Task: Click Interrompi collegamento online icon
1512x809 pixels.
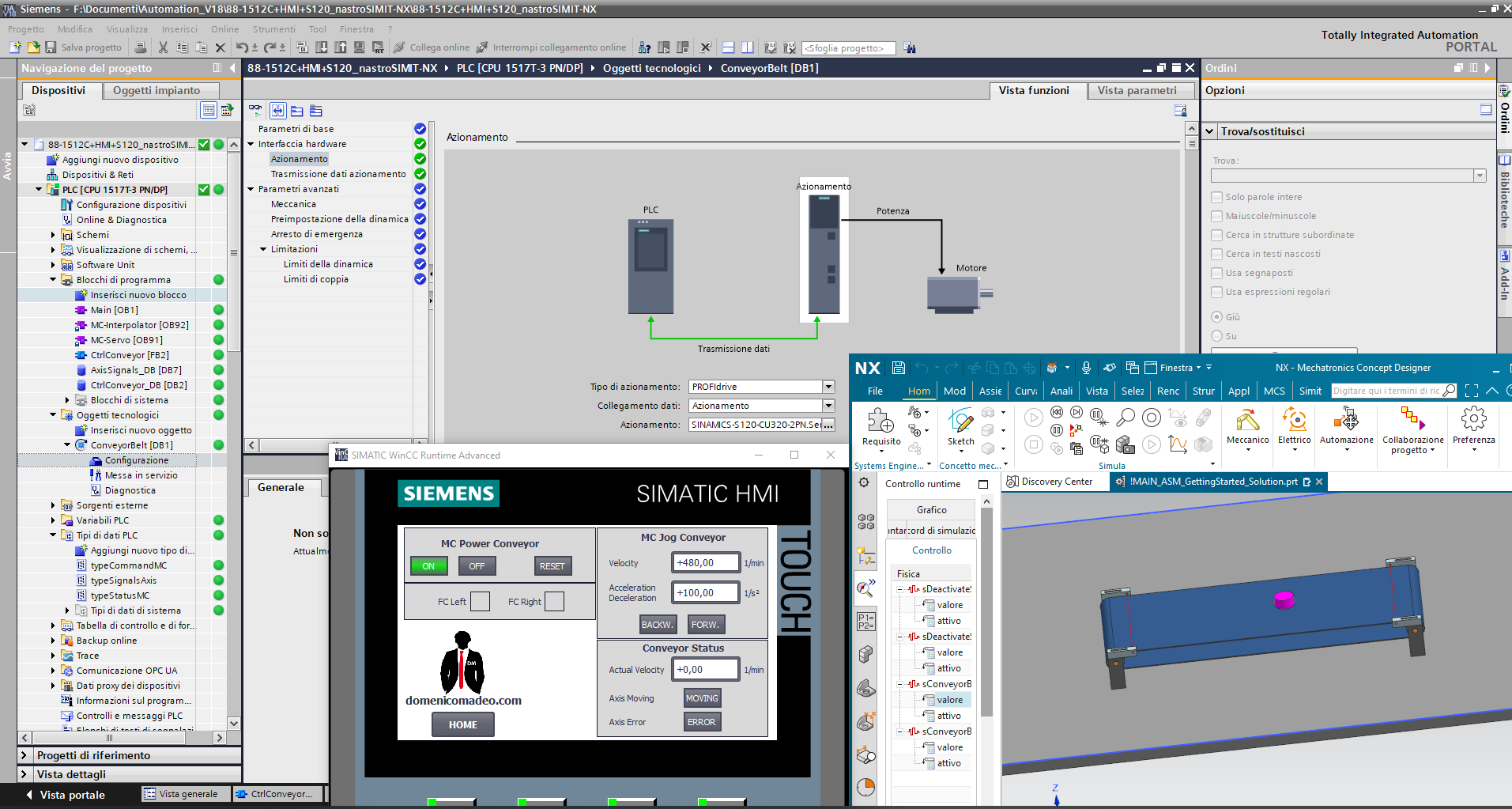Action: pos(481,47)
